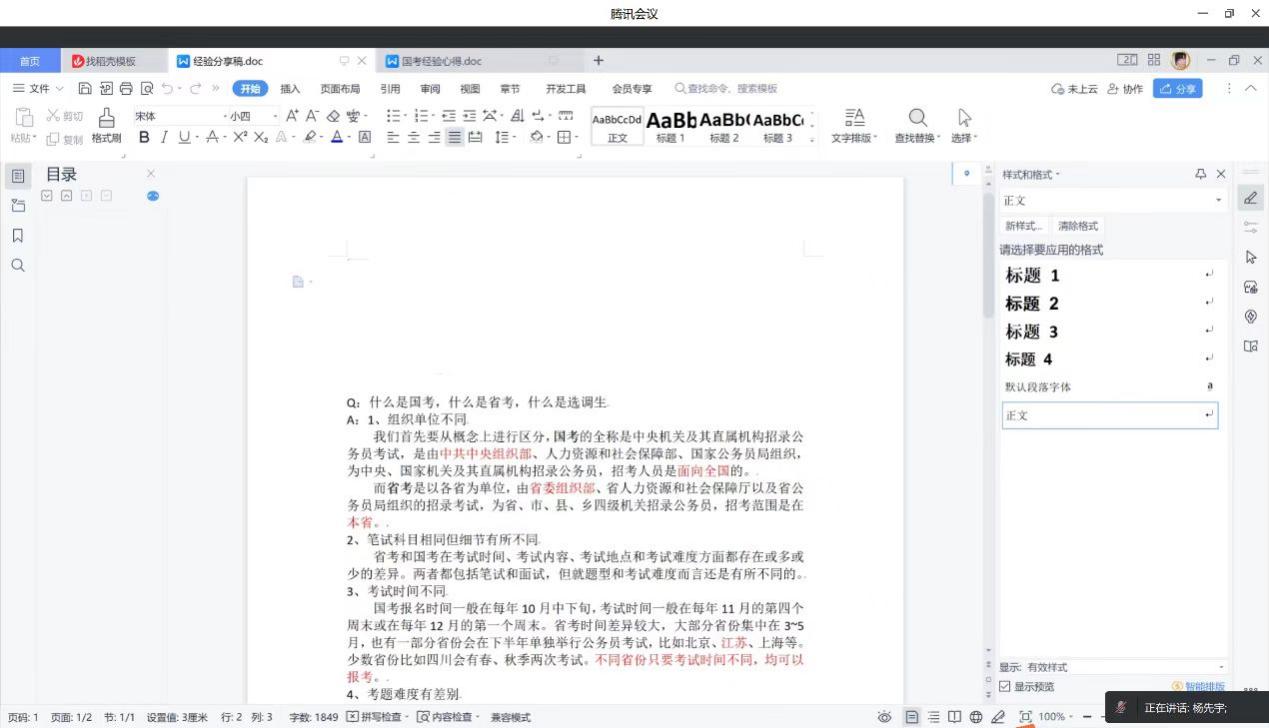
Task: Click the 清除格式 button
Action: 1078,226
